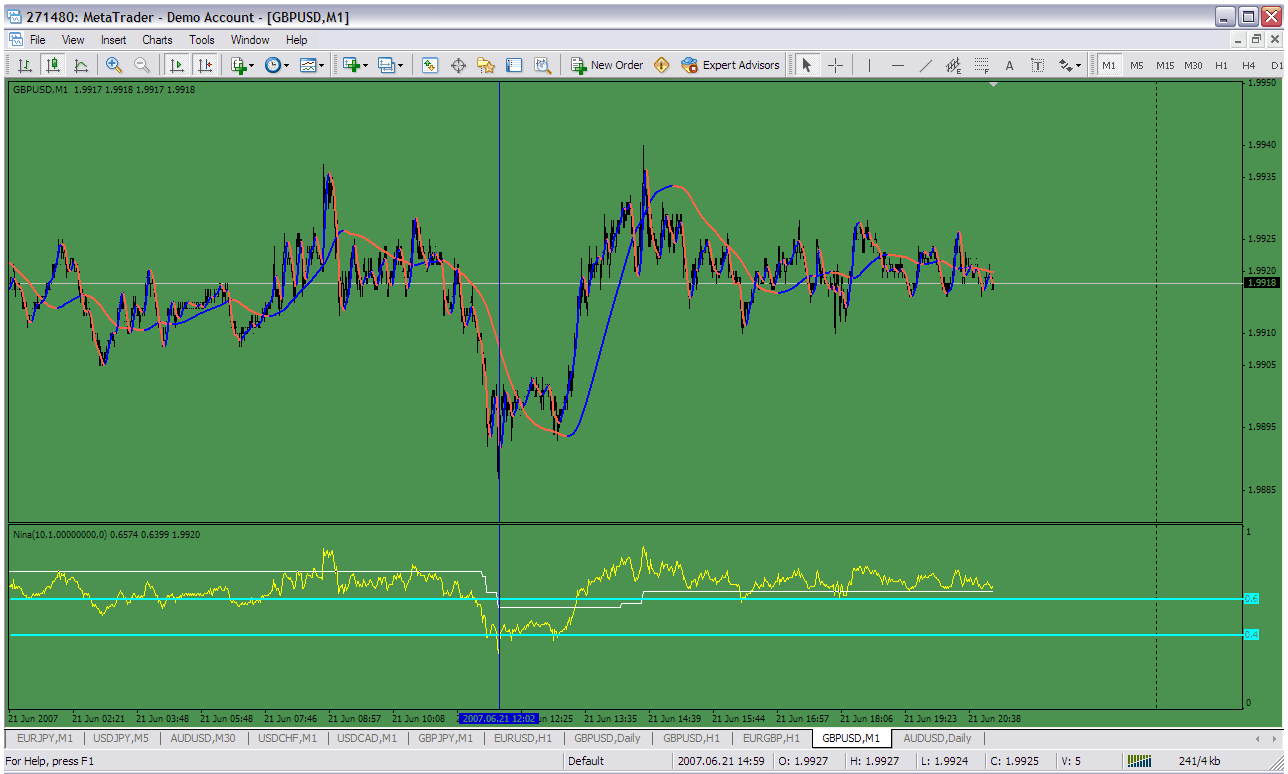Switch to Line Chart icon
Screen dimensions: 1288x774
[81, 65]
